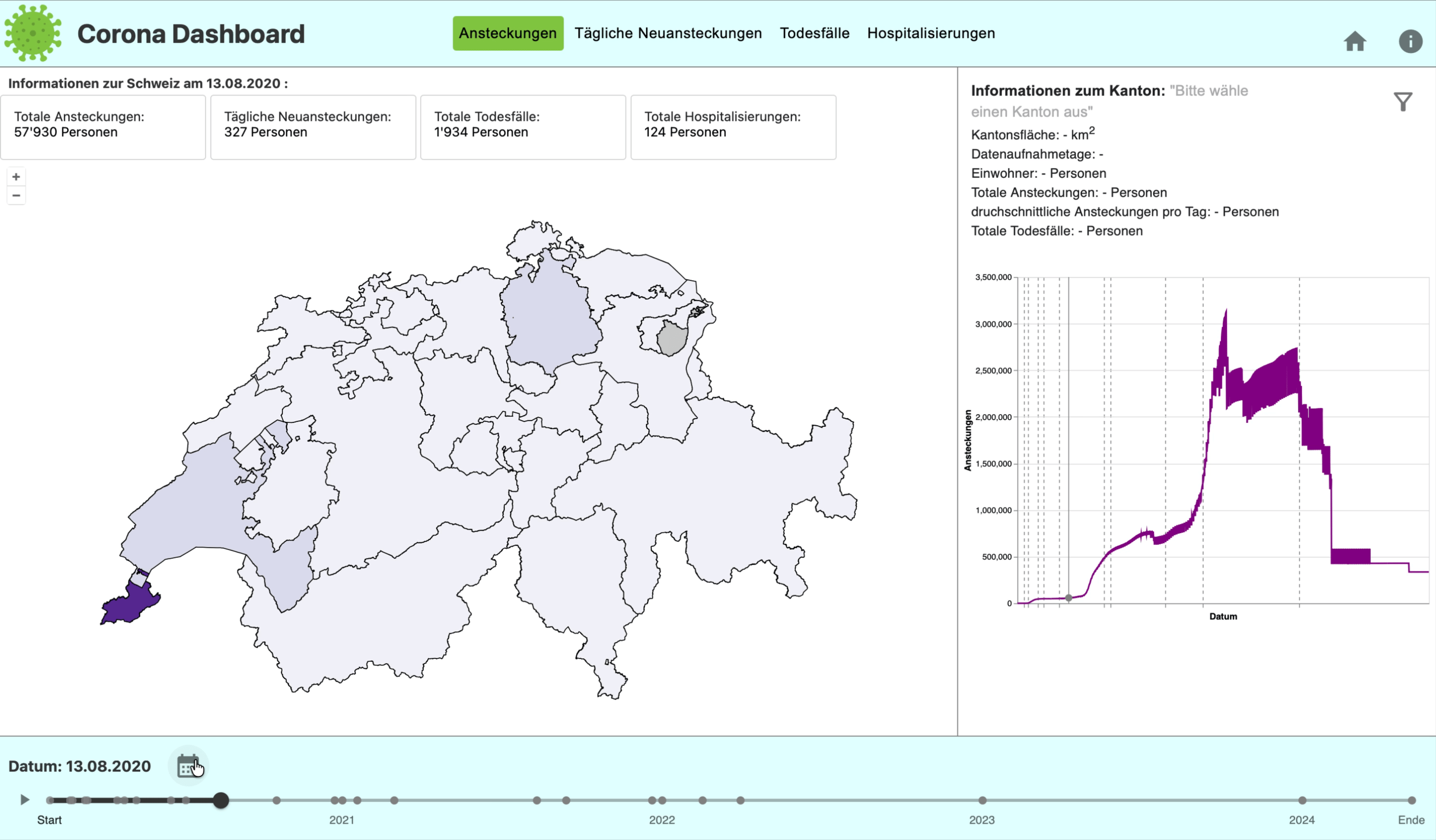Jump to the 2022 timeline label
Image resolution: width=1436 pixels, height=840 pixels.
pyautogui.click(x=662, y=820)
